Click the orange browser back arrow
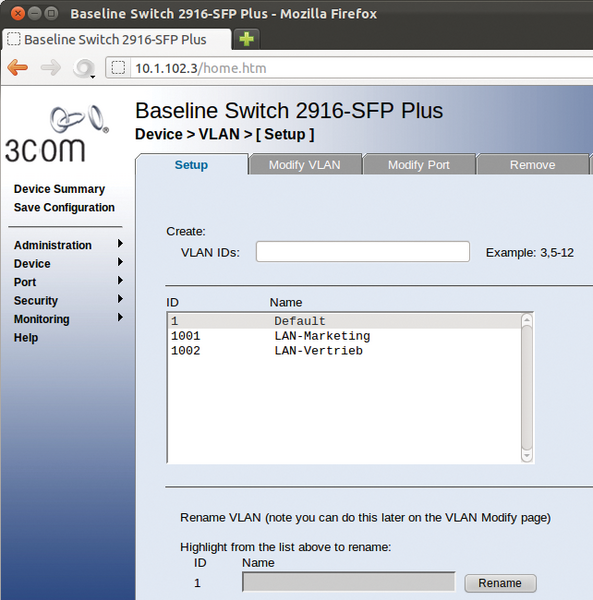 click(18, 68)
